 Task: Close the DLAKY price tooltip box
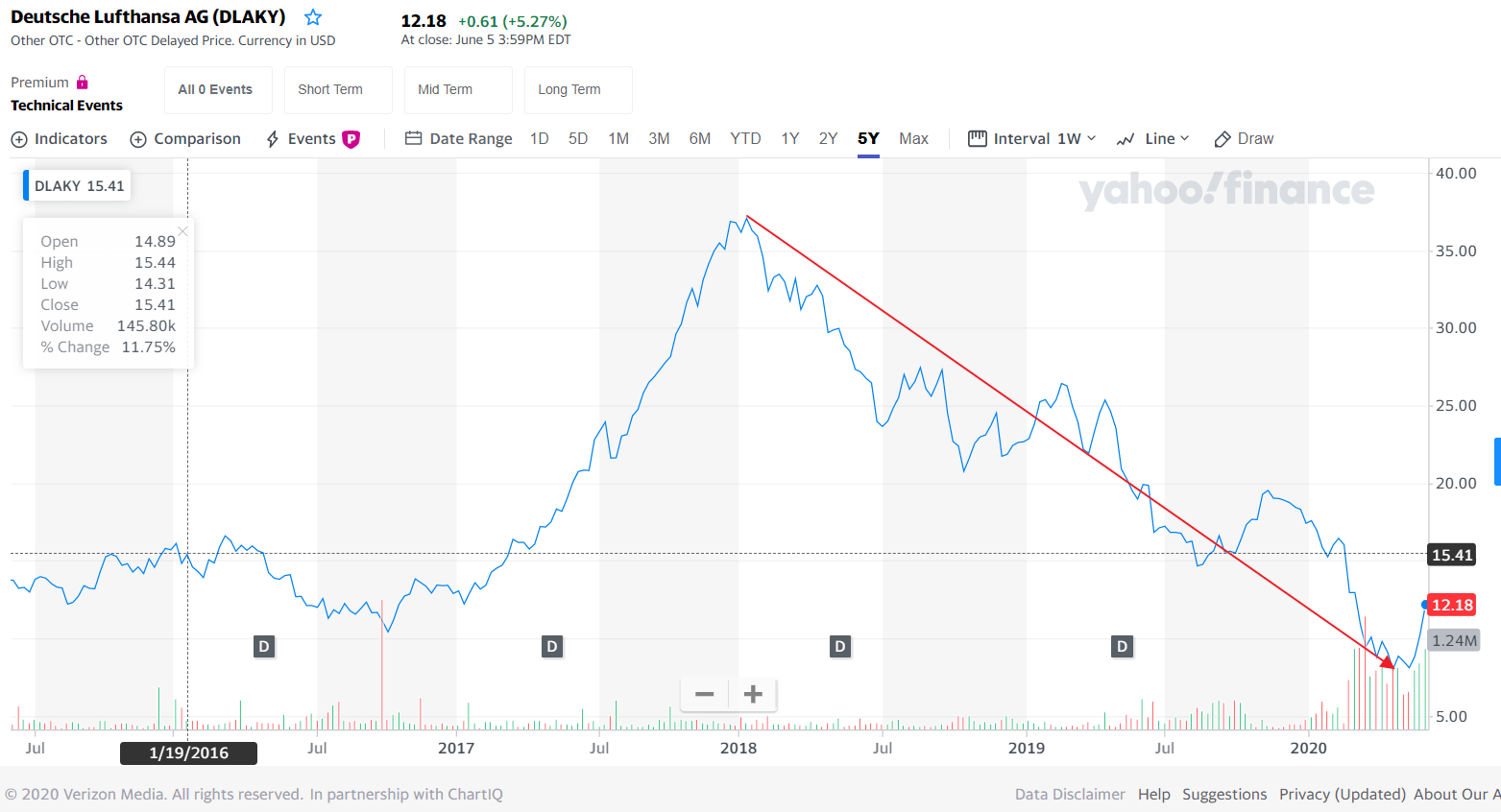pos(182,231)
